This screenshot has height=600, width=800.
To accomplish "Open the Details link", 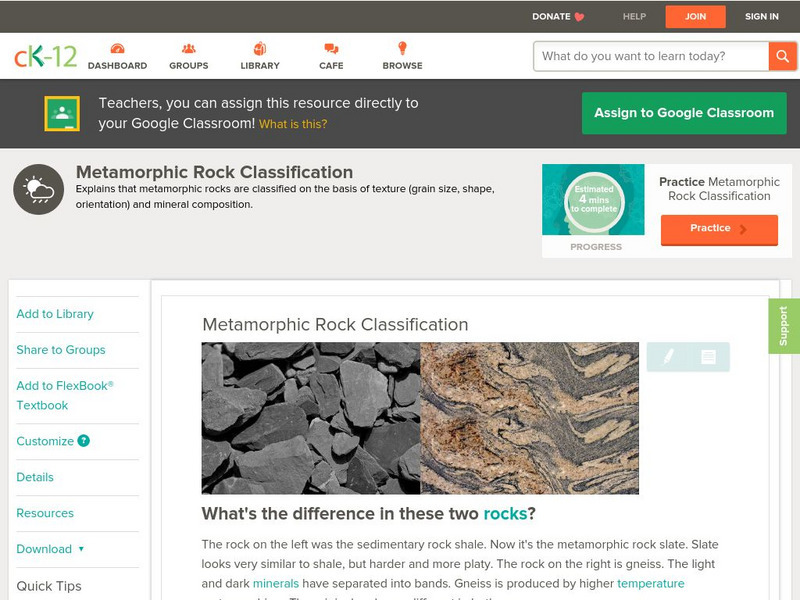I will 35,477.
